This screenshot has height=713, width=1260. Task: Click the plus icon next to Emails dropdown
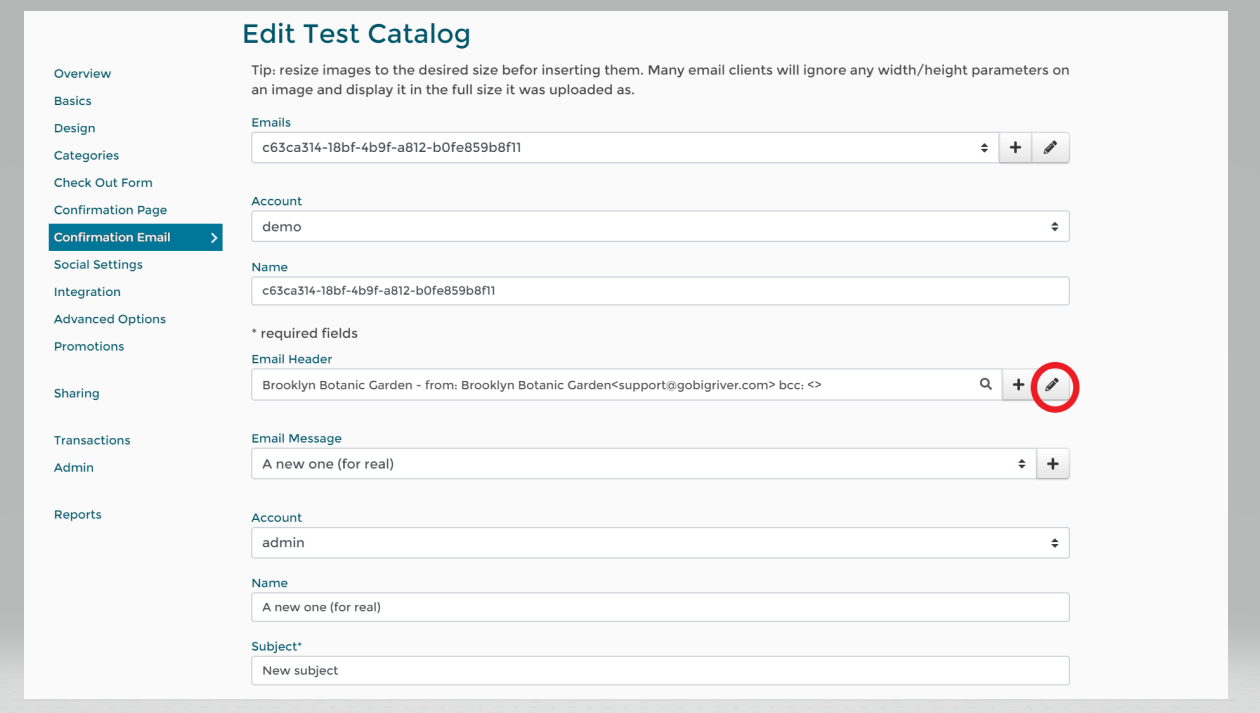point(1014,148)
